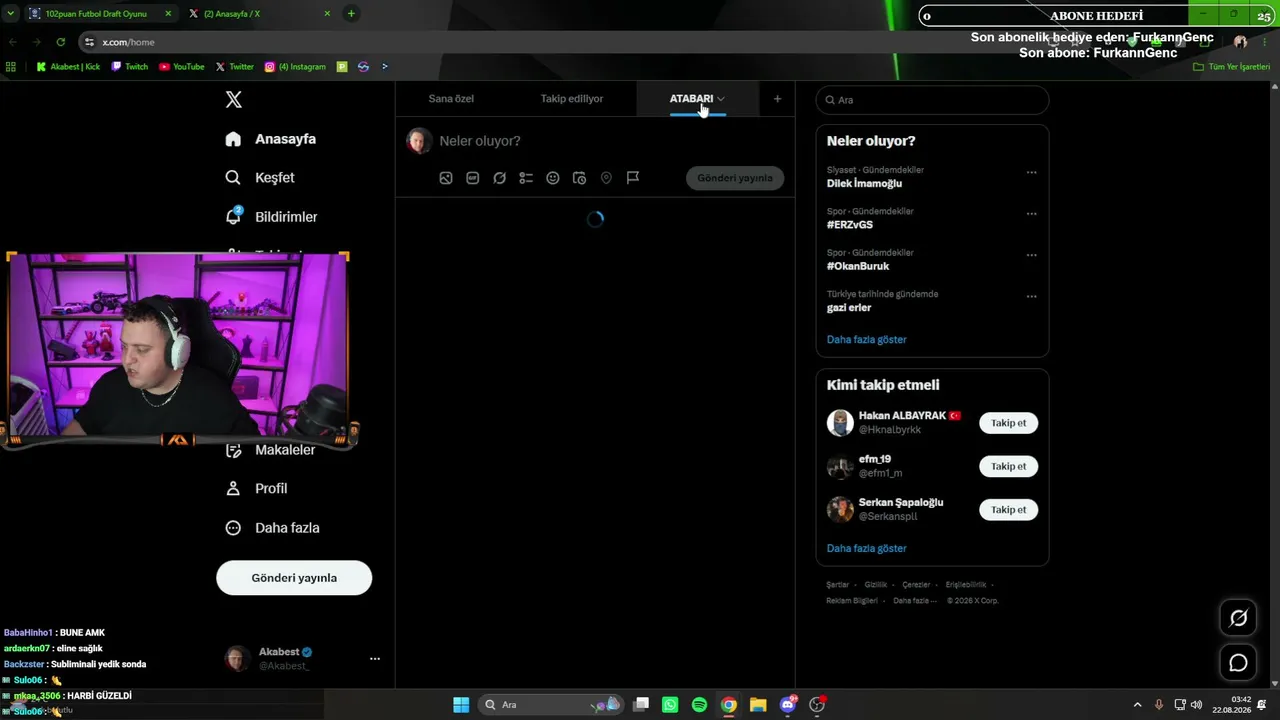The width and height of the screenshot is (1280, 720).
Task: Launch Spotify from the taskbar
Action: tap(699, 705)
